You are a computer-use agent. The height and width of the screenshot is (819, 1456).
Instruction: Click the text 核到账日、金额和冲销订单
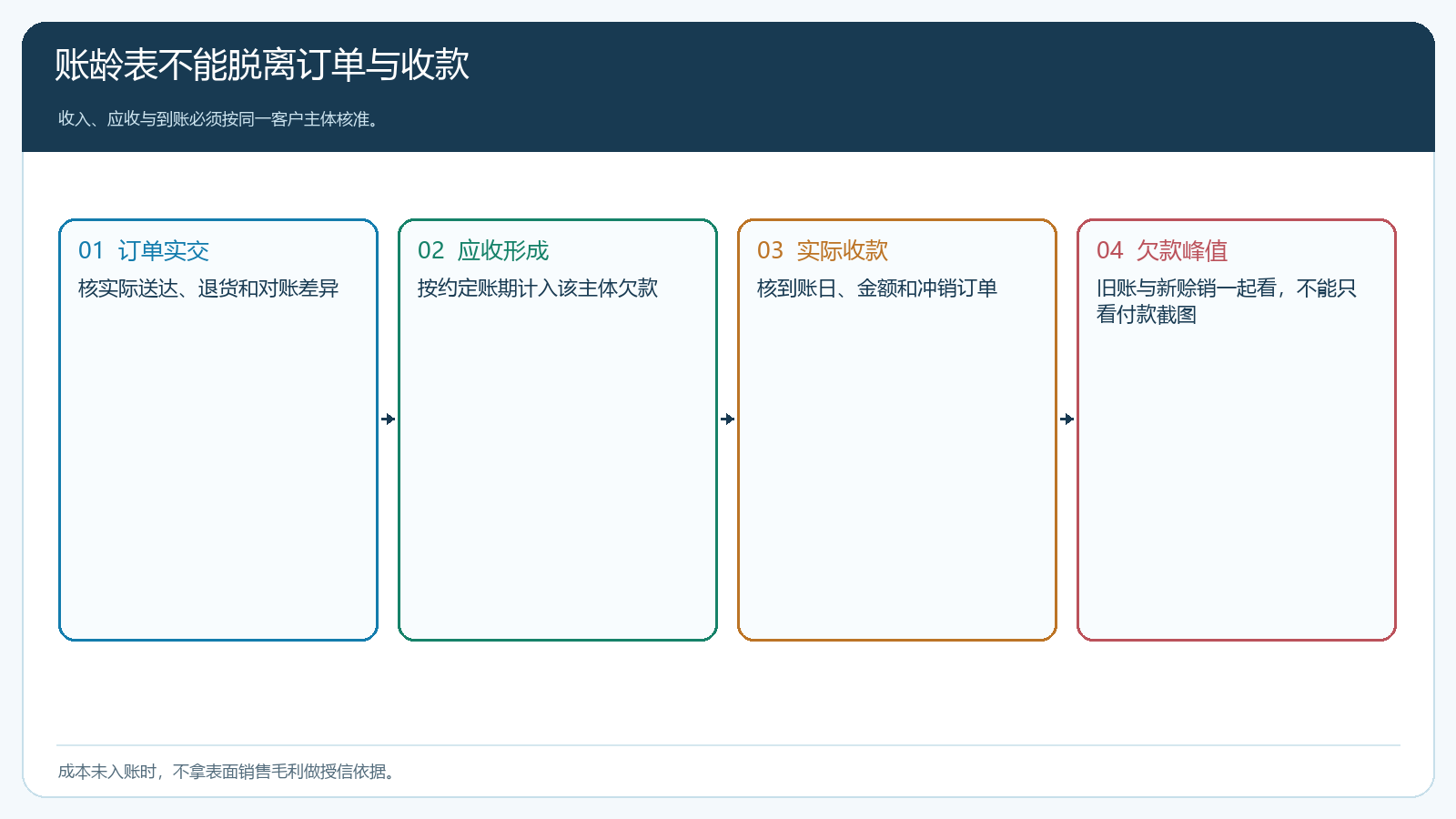pyautogui.click(x=877, y=288)
